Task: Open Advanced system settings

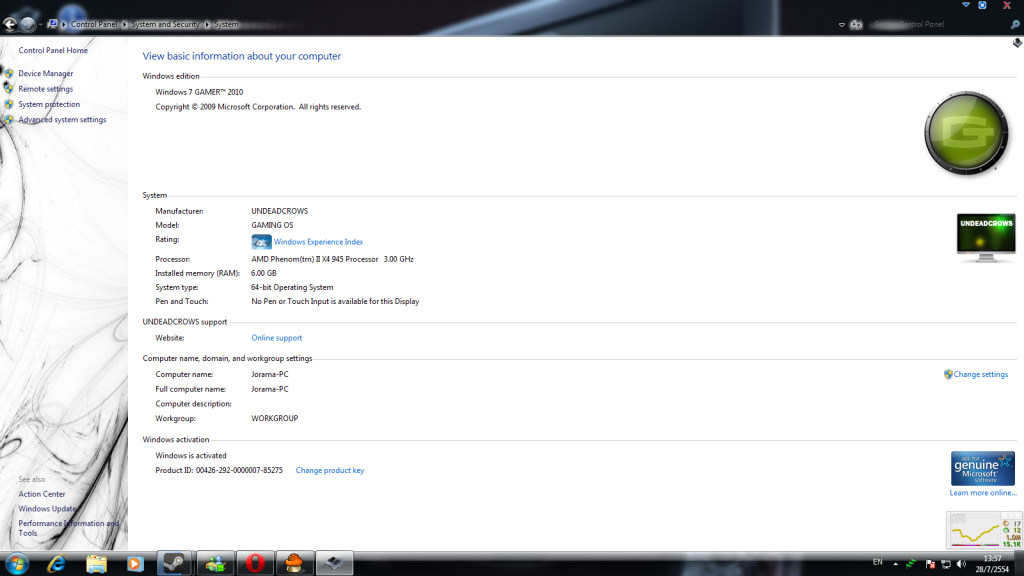Action: pos(62,120)
